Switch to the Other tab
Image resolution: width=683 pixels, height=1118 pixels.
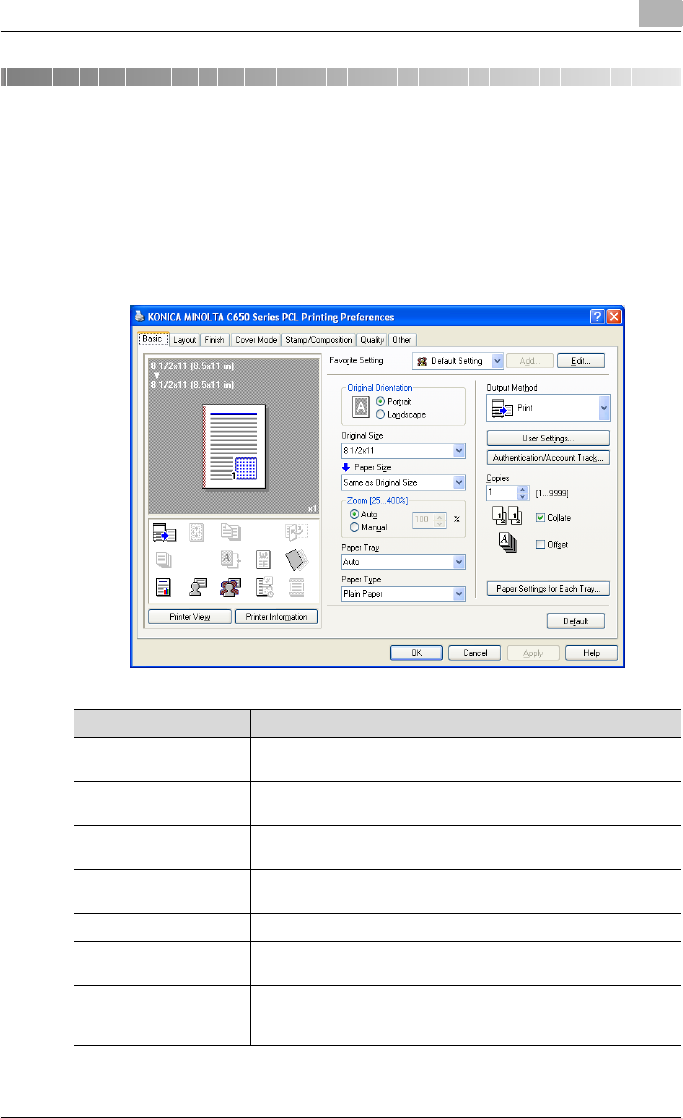(402, 340)
